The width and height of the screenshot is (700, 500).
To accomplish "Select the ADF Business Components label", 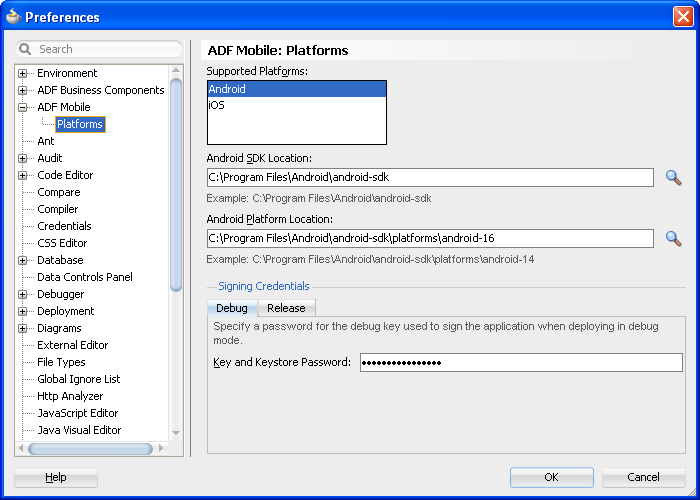I will click(101, 90).
